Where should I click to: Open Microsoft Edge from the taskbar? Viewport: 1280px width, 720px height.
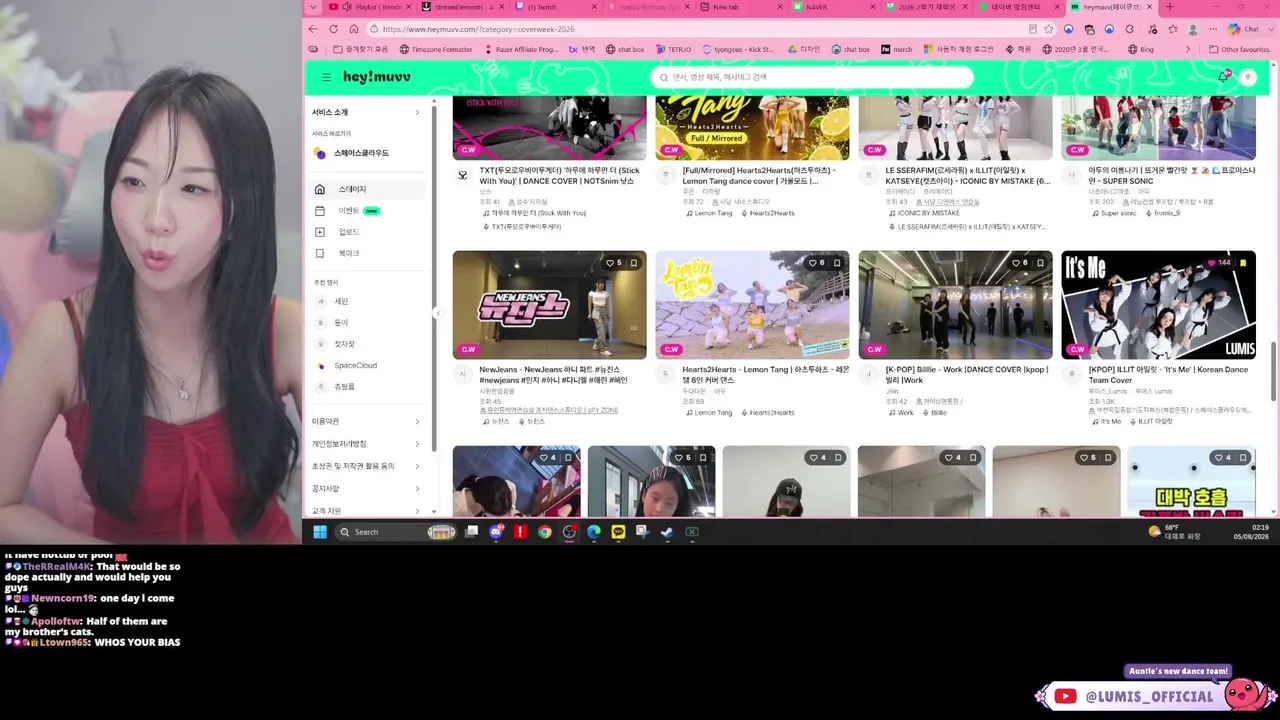[594, 532]
